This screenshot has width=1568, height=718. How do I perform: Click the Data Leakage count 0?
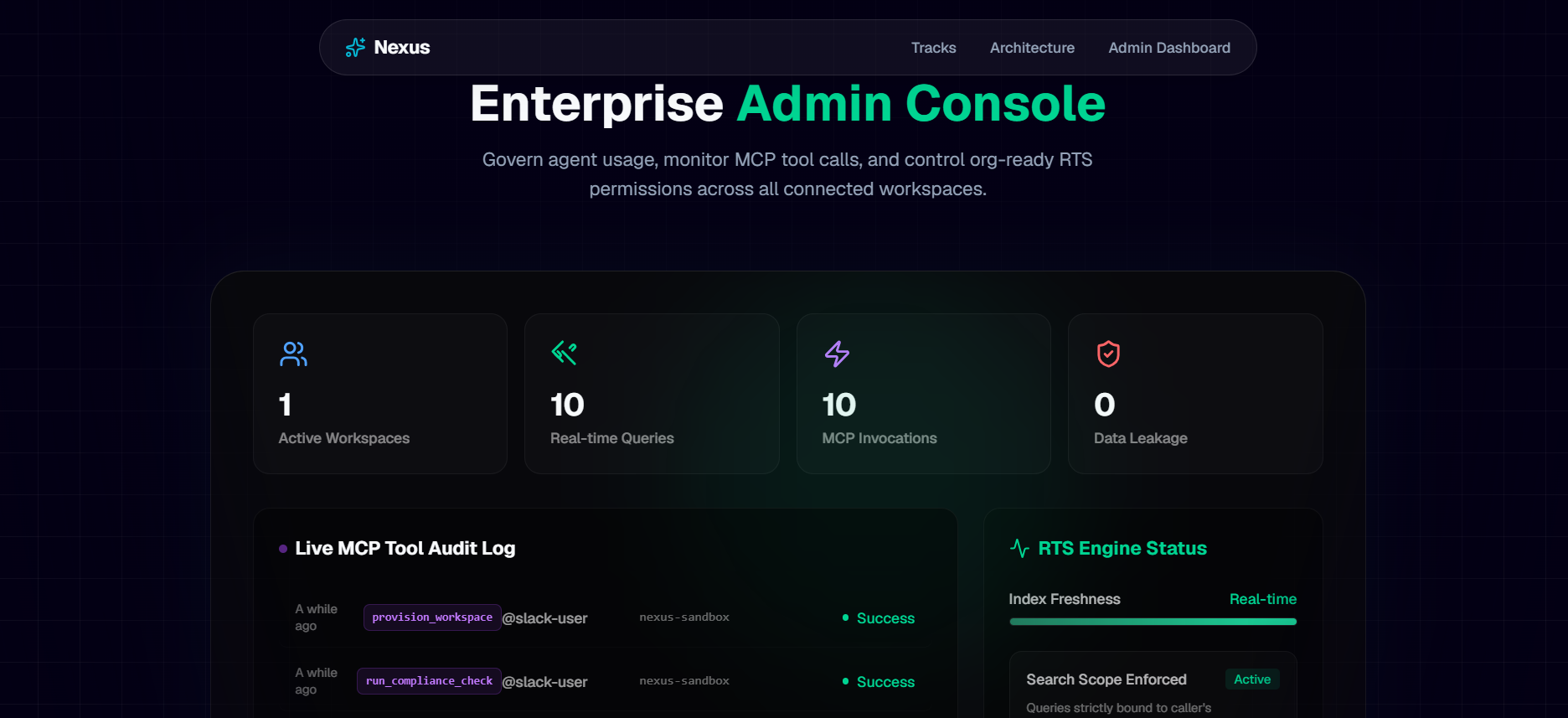[x=1105, y=405]
